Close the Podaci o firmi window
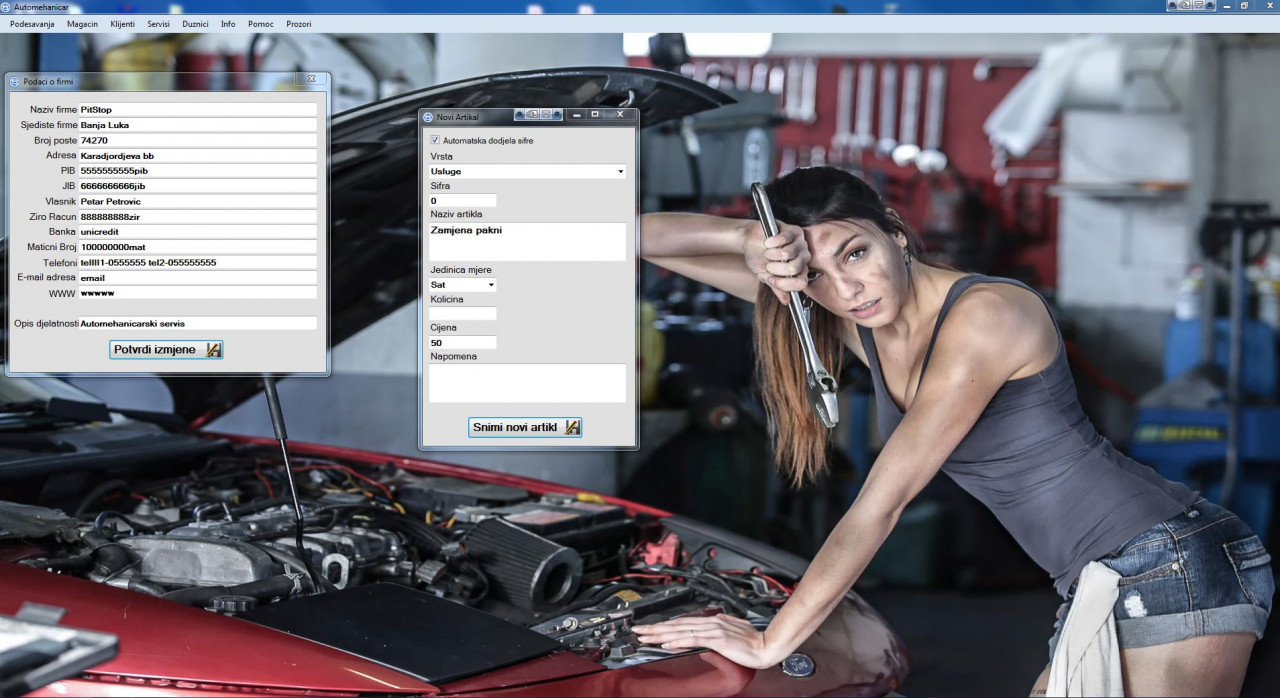The image size is (1280, 698). (x=312, y=79)
